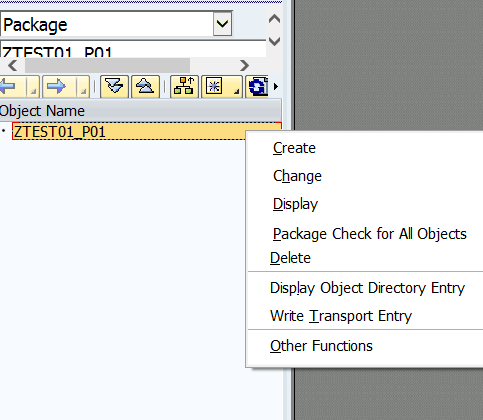Click the display object hierarchy icon
Viewport: 483px width, 420px height.
click(184, 87)
